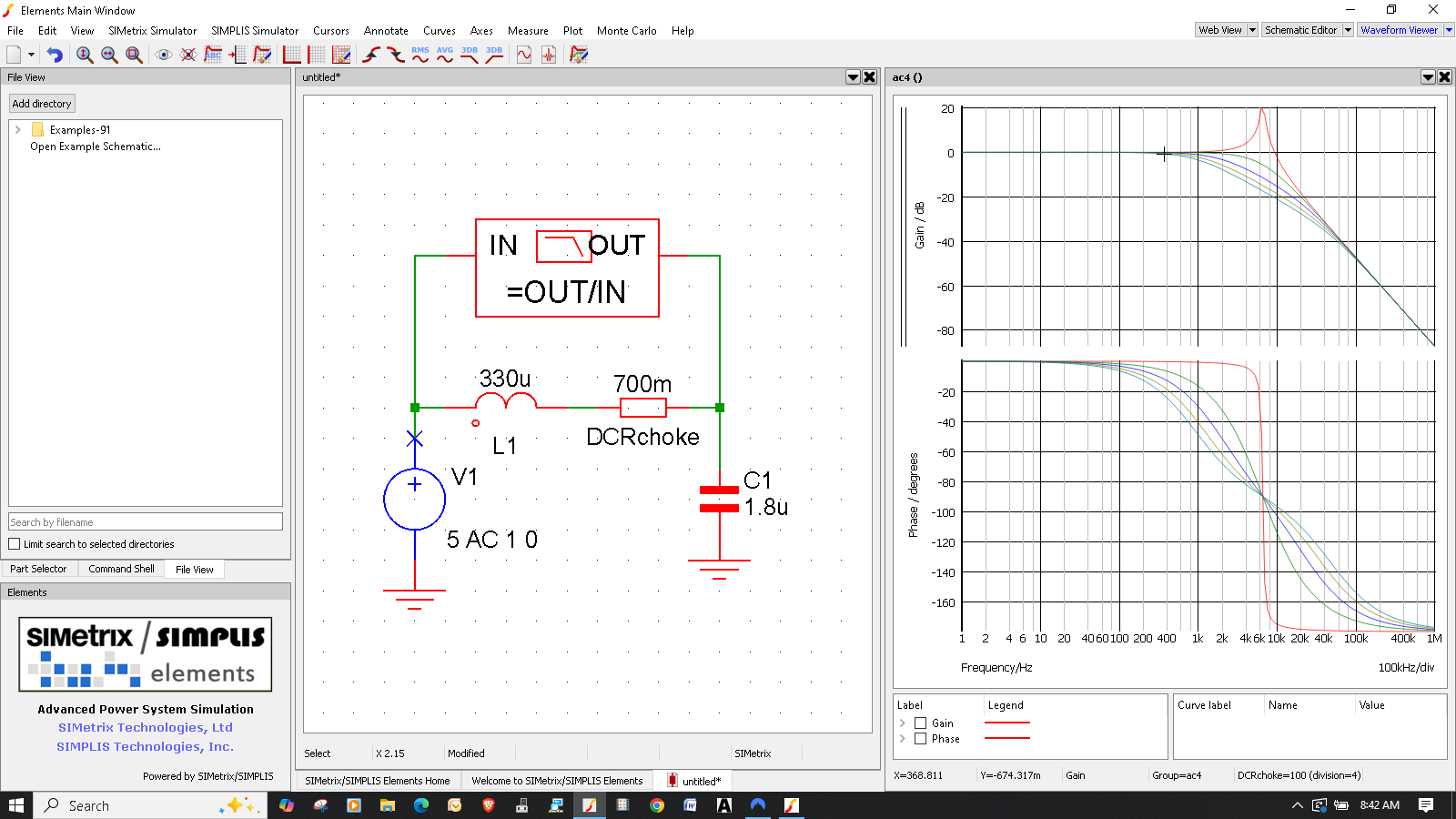This screenshot has height=819, width=1456.
Task: Click the ABC curve label icon
Action: coord(213,55)
